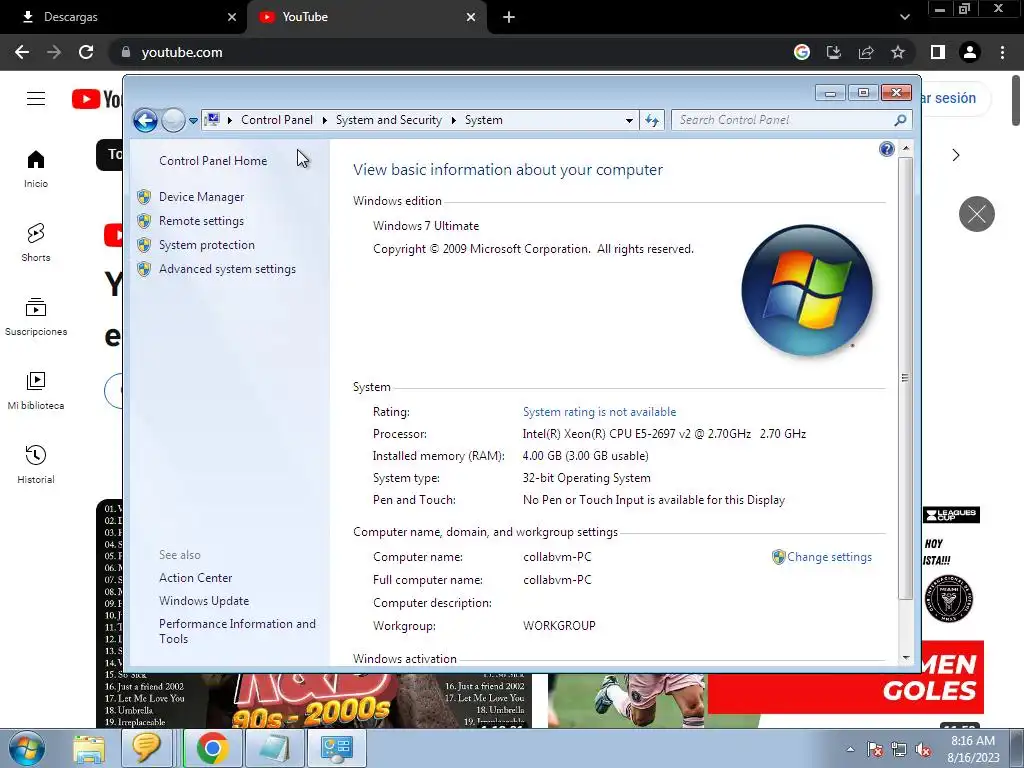Show hidden system tray icons
The height and width of the screenshot is (768, 1024).
(x=850, y=750)
